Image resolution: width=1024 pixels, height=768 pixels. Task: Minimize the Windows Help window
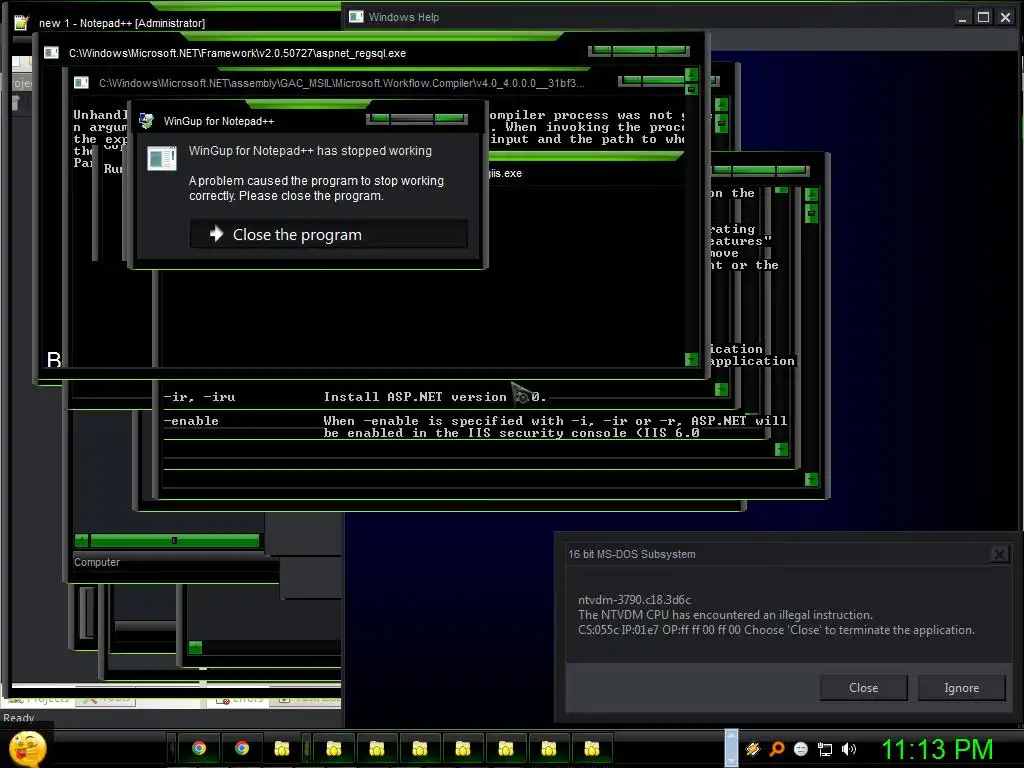[x=961, y=17]
